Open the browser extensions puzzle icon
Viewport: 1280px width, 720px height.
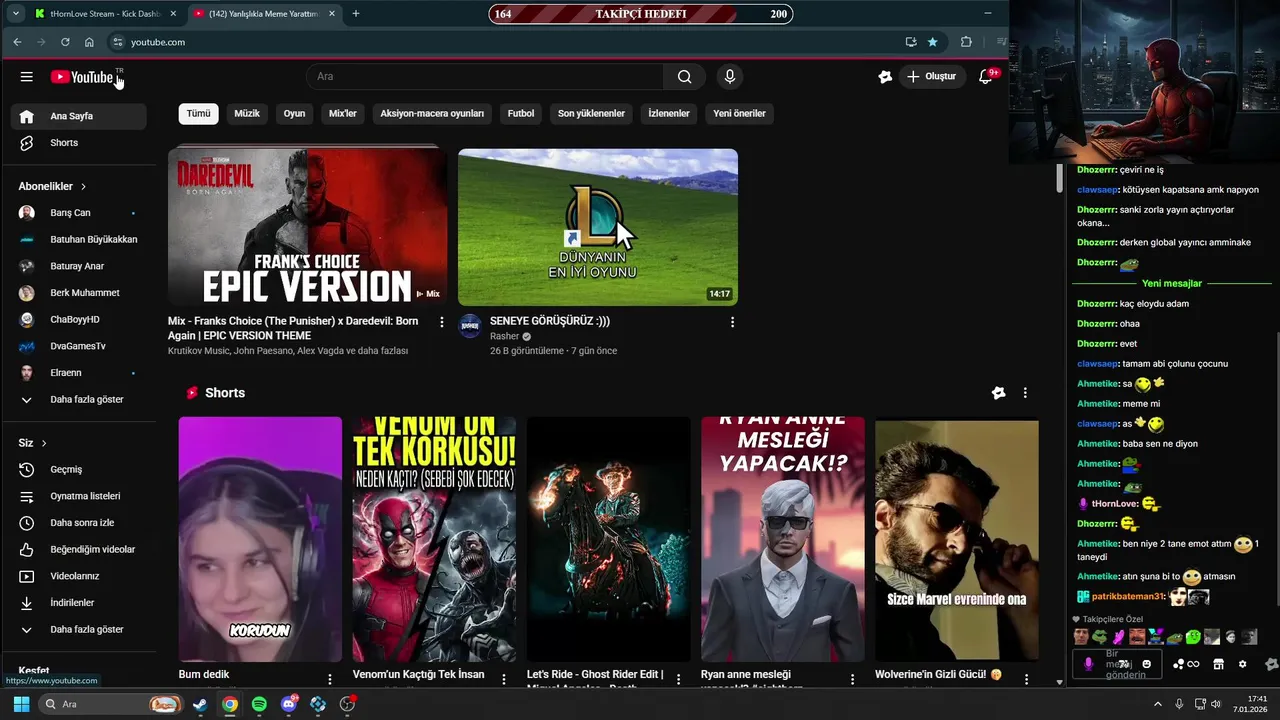pos(966,42)
